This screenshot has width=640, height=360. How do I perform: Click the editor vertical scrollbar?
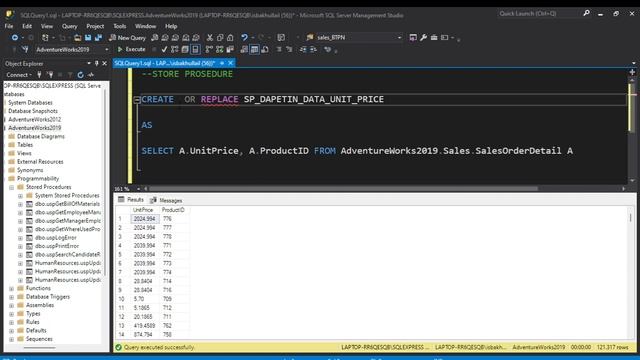coord(632,108)
